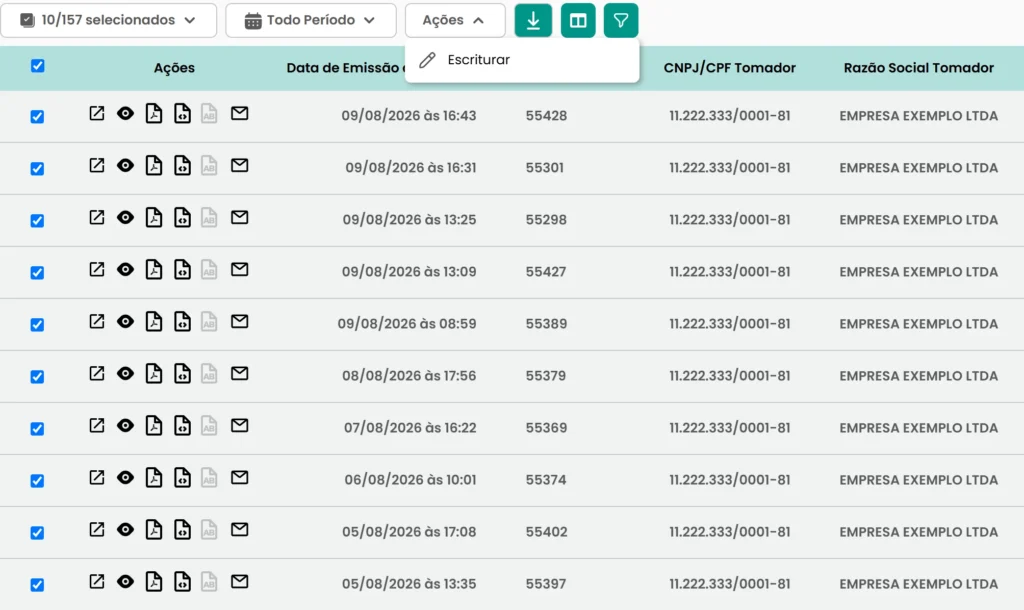View invoice 55389 with eye icon

pos(125,321)
